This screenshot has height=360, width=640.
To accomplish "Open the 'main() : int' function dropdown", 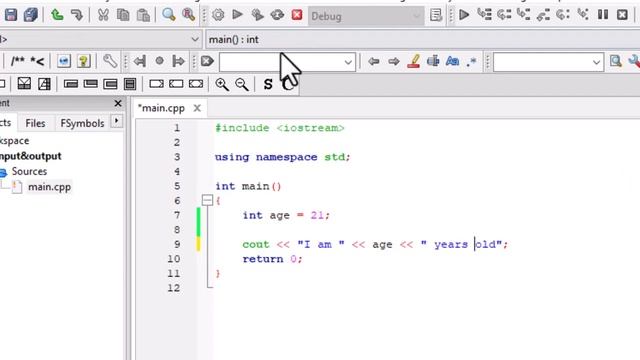I will 422,40.
